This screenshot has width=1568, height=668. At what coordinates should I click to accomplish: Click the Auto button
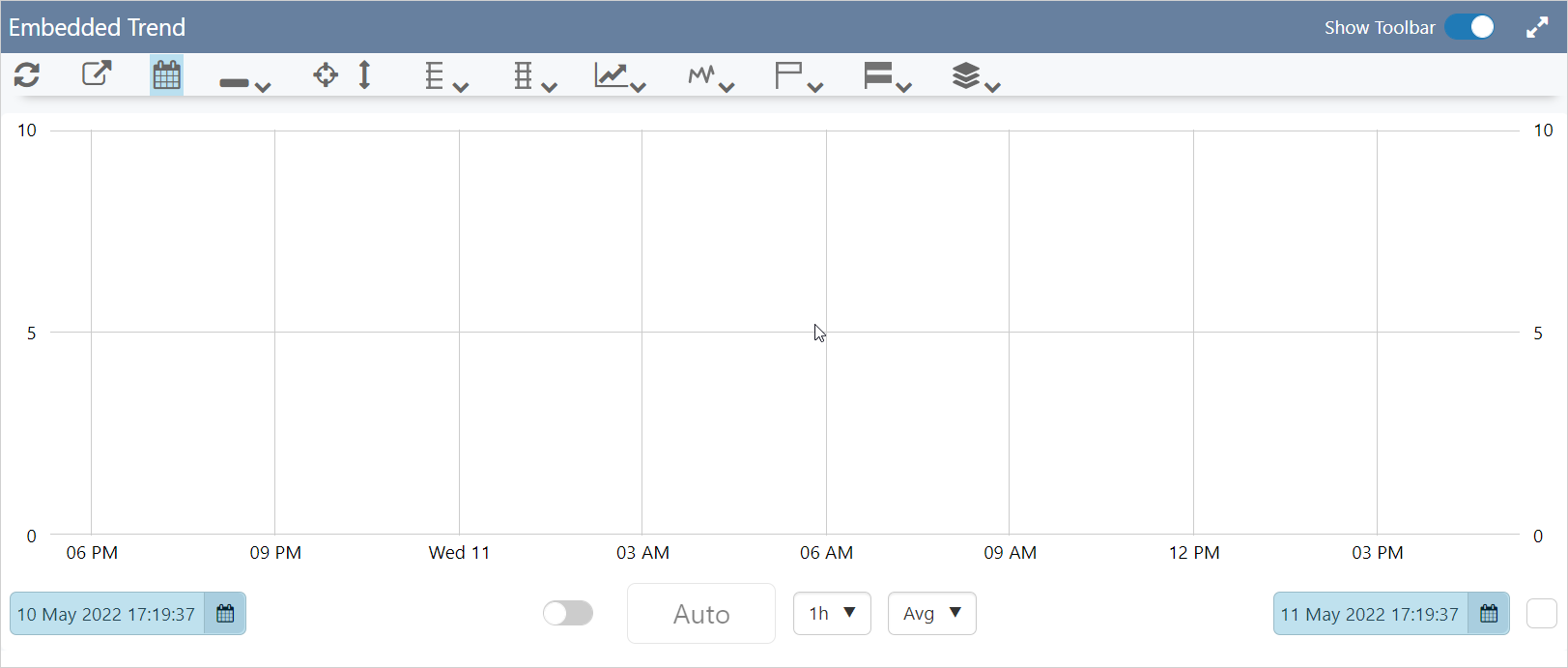[x=700, y=614]
